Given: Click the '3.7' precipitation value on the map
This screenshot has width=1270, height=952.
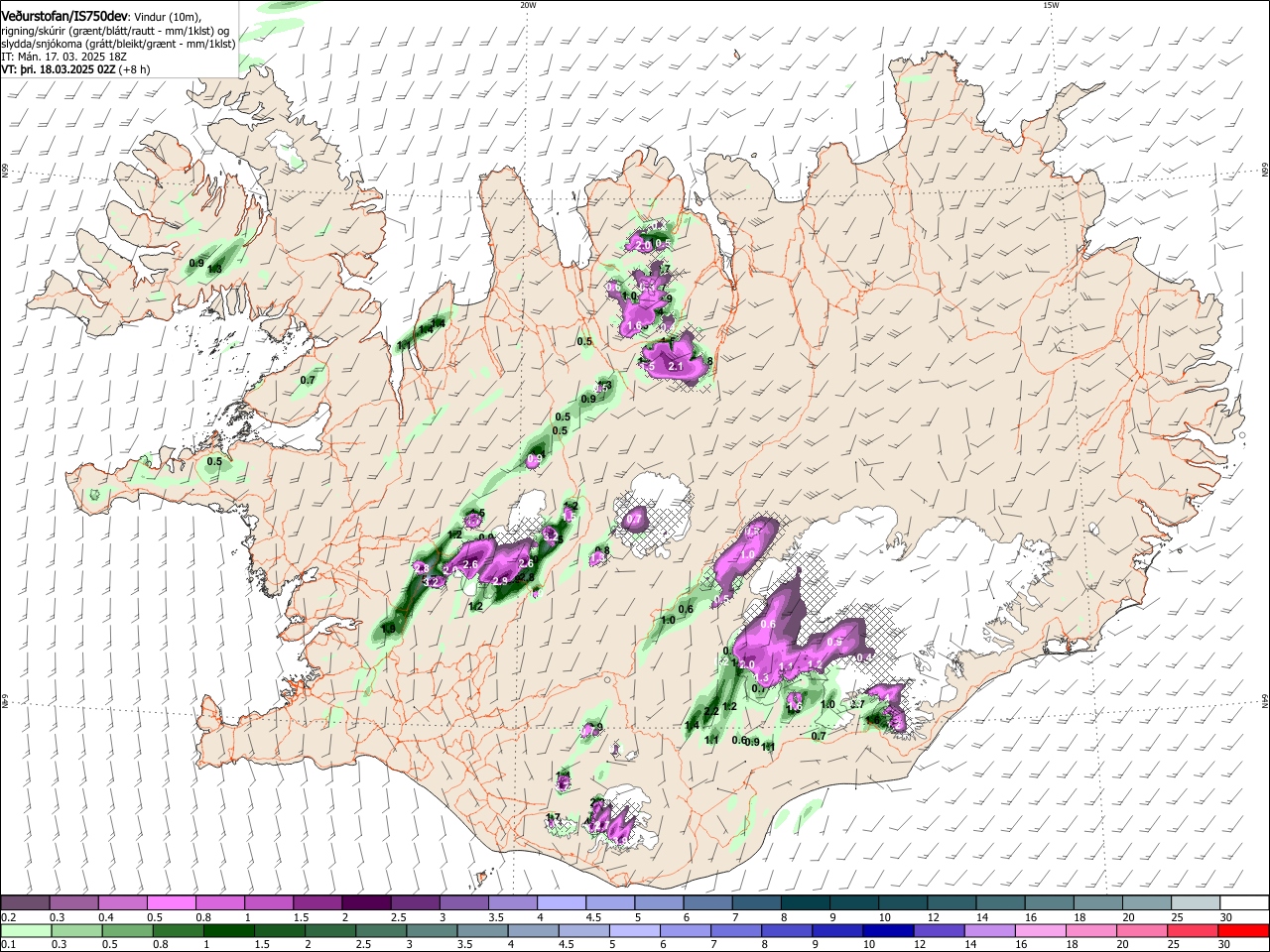Looking at the screenshot, I should 857,704.
